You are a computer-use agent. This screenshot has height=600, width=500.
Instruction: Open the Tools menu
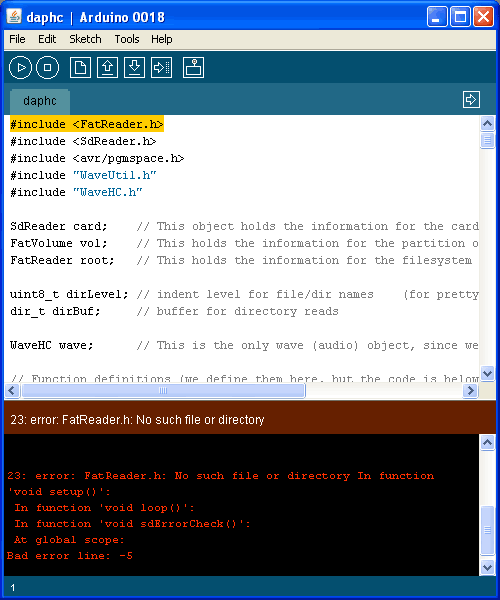click(x=127, y=39)
